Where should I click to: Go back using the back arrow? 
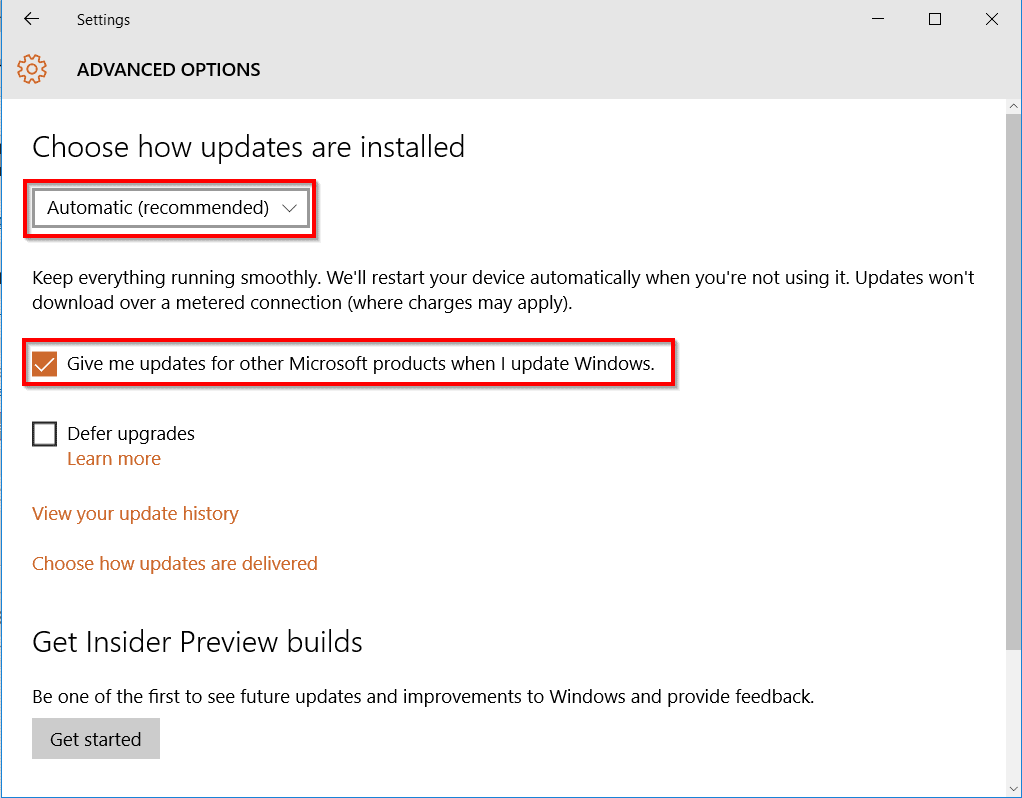(31, 19)
